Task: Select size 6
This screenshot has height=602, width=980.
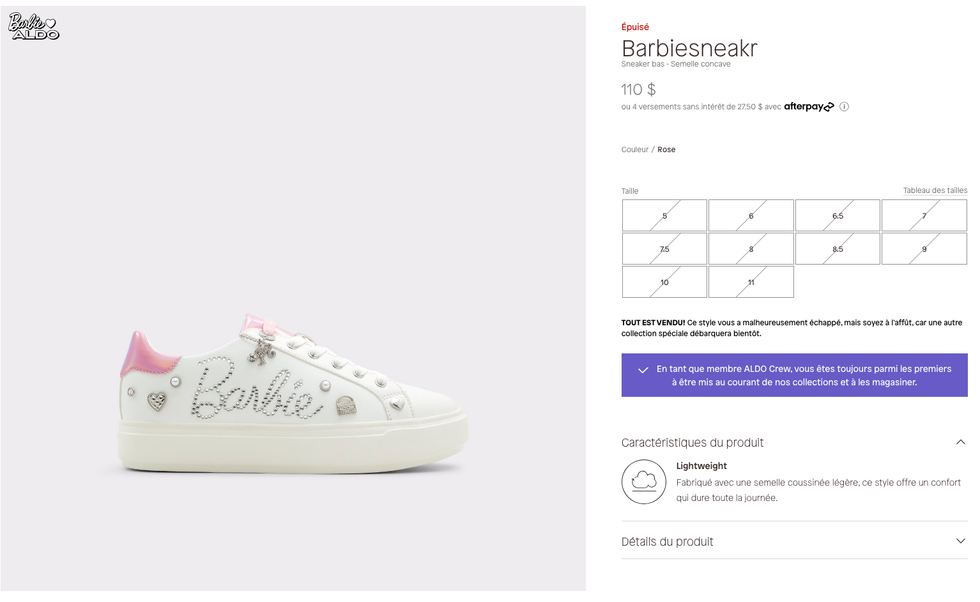Action: tap(751, 214)
